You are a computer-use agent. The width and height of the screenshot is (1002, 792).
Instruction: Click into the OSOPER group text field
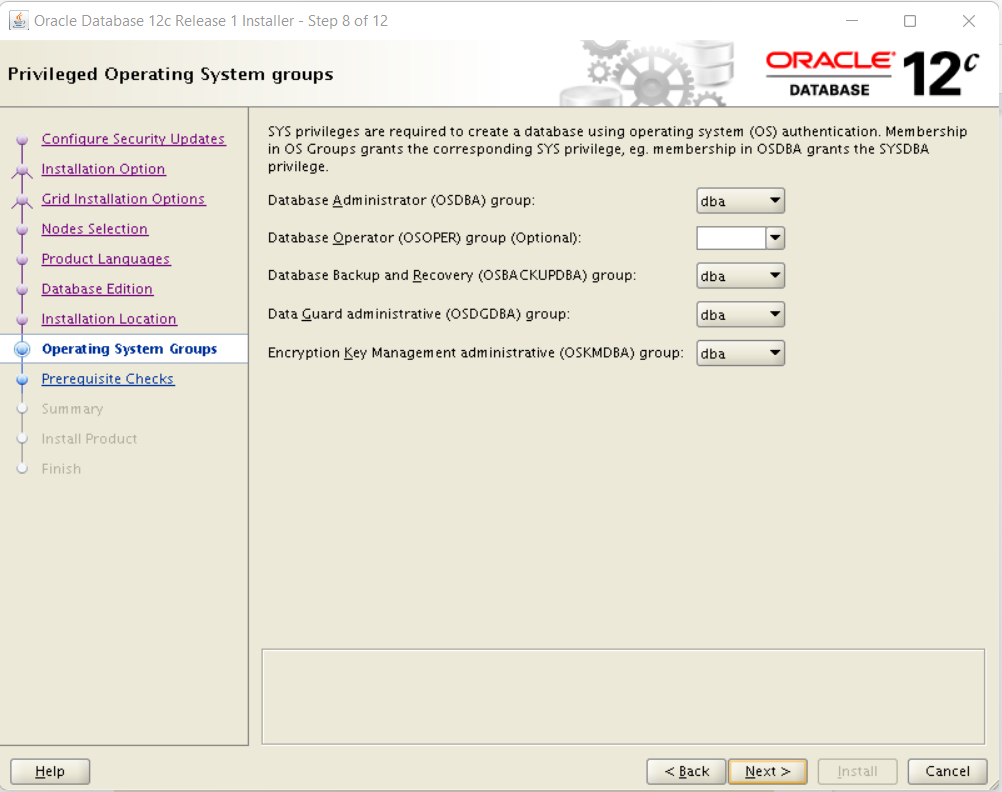[731, 238]
